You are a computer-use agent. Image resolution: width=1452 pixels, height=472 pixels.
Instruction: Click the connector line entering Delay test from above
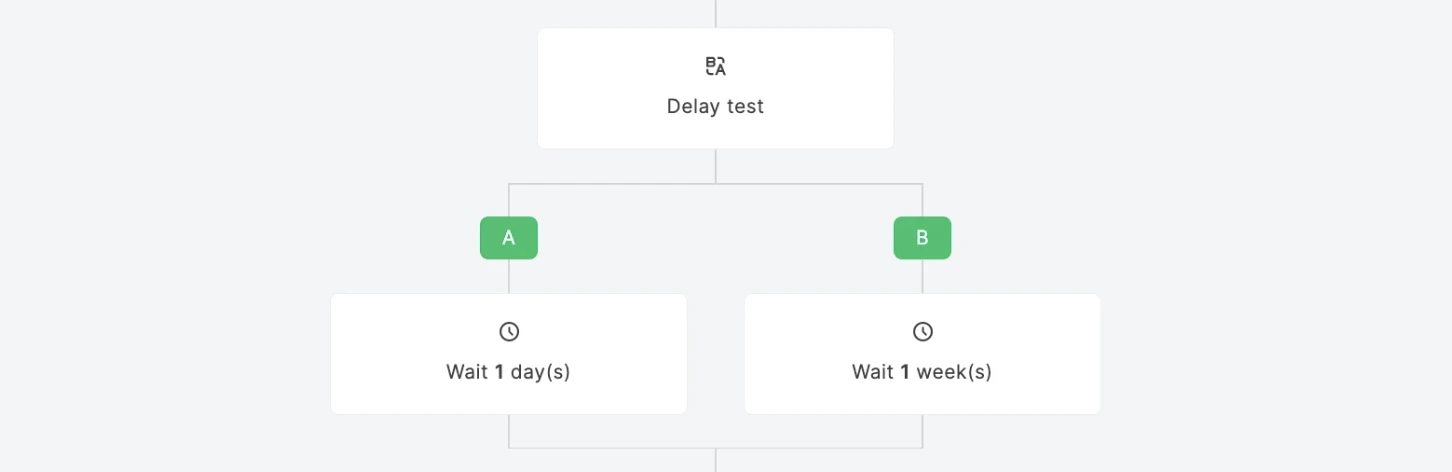716,13
